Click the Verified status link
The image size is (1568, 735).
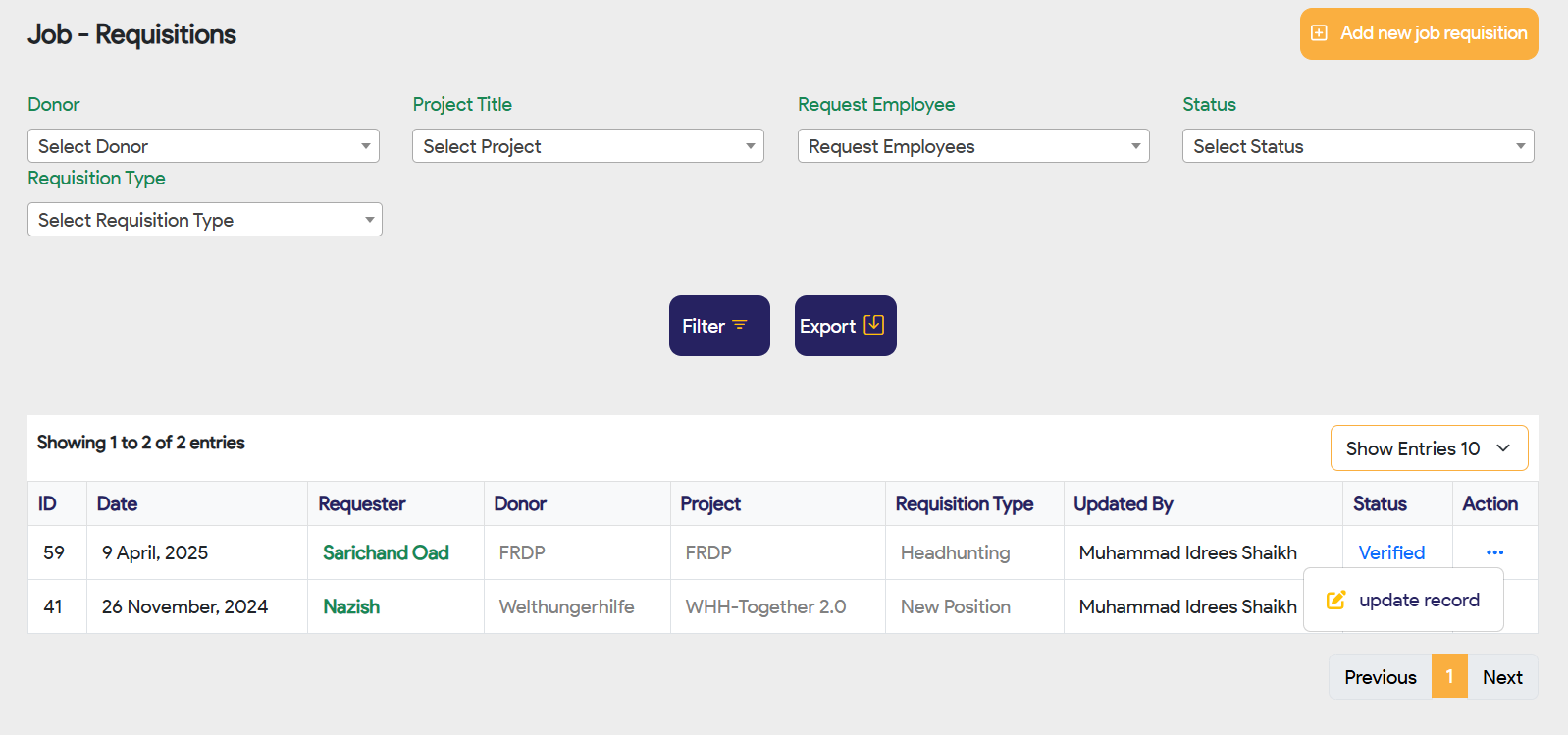(x=1391, y=552)
